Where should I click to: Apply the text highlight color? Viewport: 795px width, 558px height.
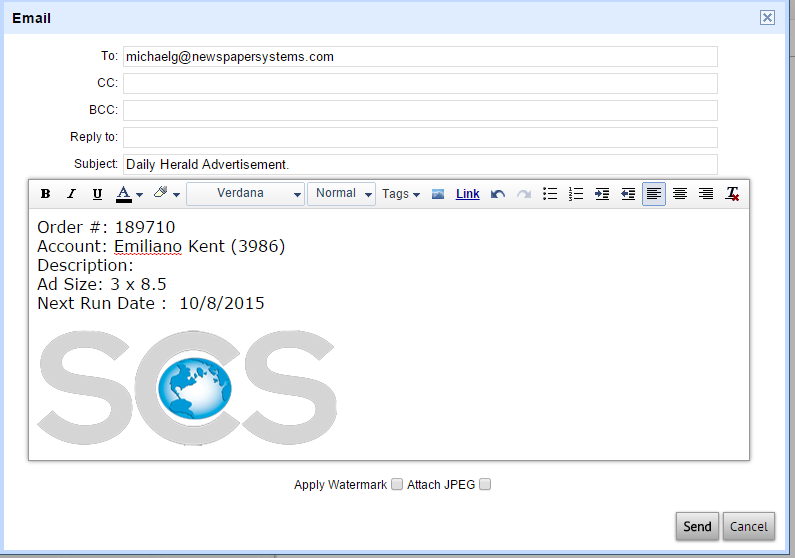pyautogui.click(x=161, y=193)
